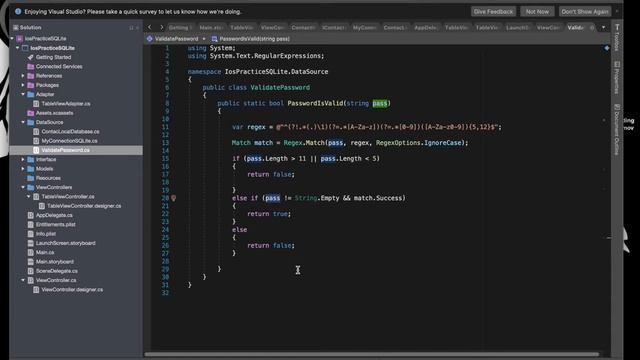Switch to the IContact tab

[333, 28]
